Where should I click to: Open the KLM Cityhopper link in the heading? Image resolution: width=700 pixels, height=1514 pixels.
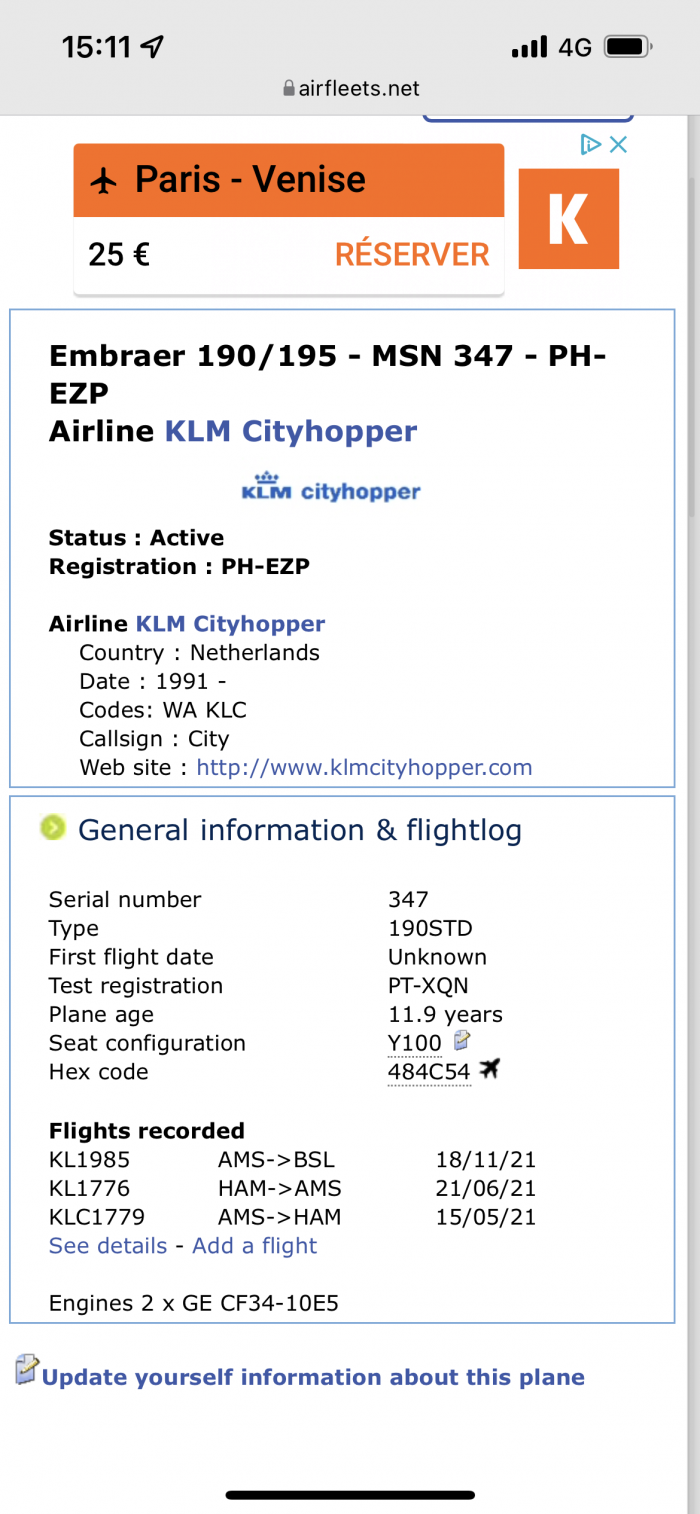point(290,431)
